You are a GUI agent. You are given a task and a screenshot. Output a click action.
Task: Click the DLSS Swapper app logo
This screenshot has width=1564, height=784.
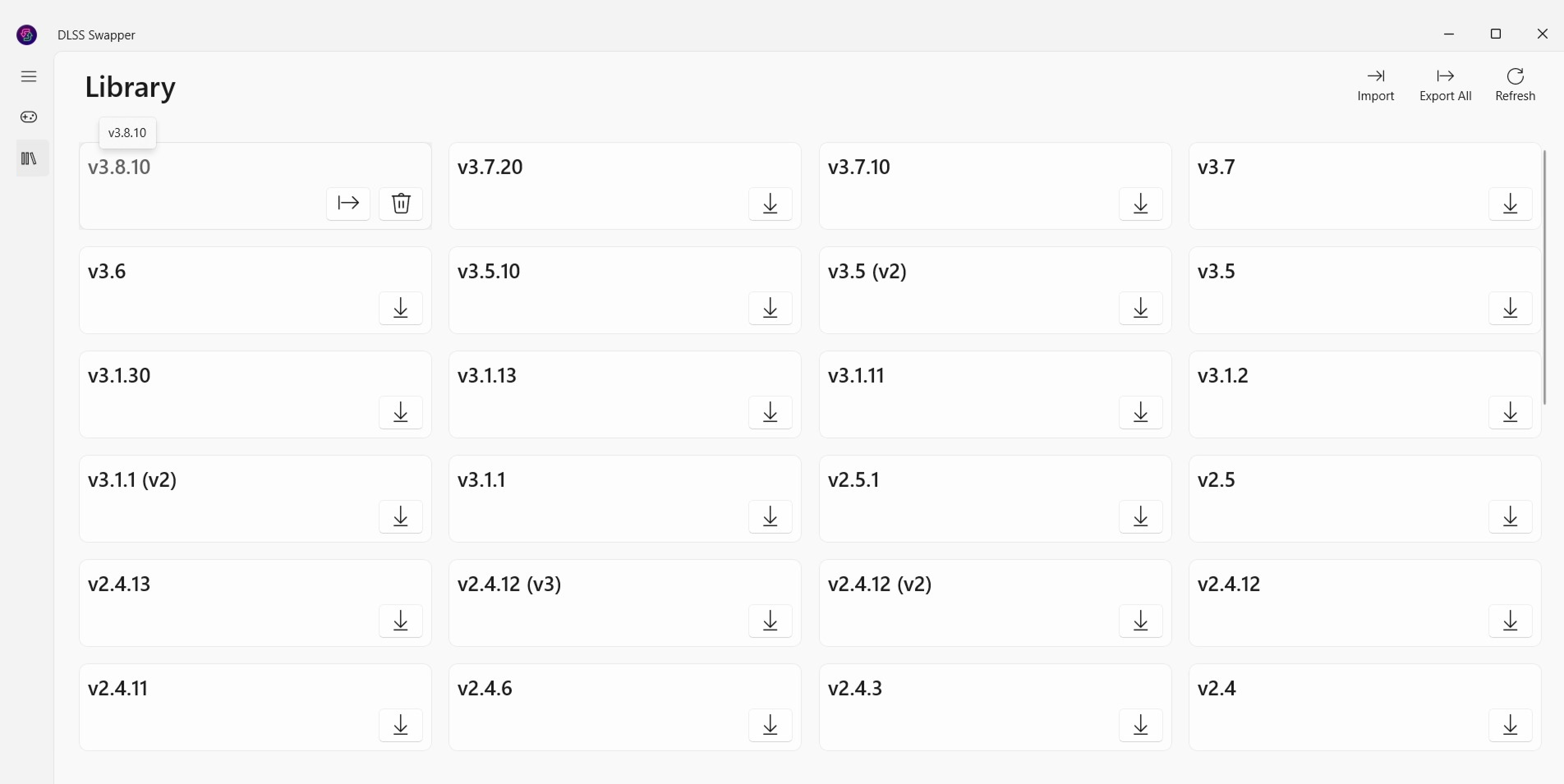[27, 34]
